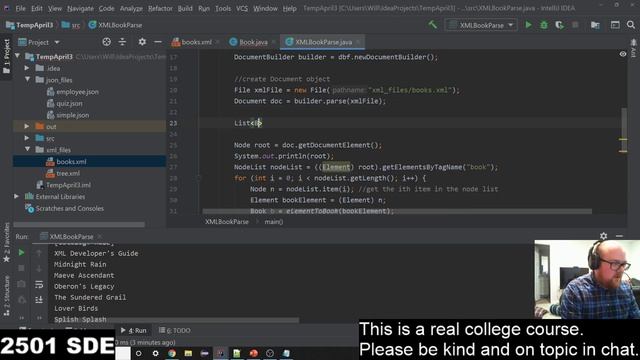Select XMLBookParse.java editor tab
This screenshot has width=640, height=360.
click(x=323, y=42)
